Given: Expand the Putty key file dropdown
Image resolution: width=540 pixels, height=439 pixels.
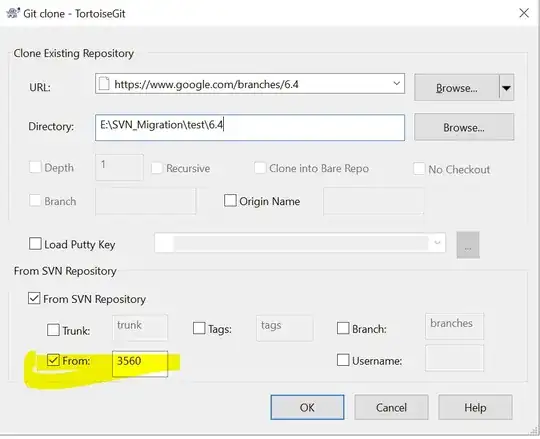Looking at the screenshot, I should [x=437, y=243].
